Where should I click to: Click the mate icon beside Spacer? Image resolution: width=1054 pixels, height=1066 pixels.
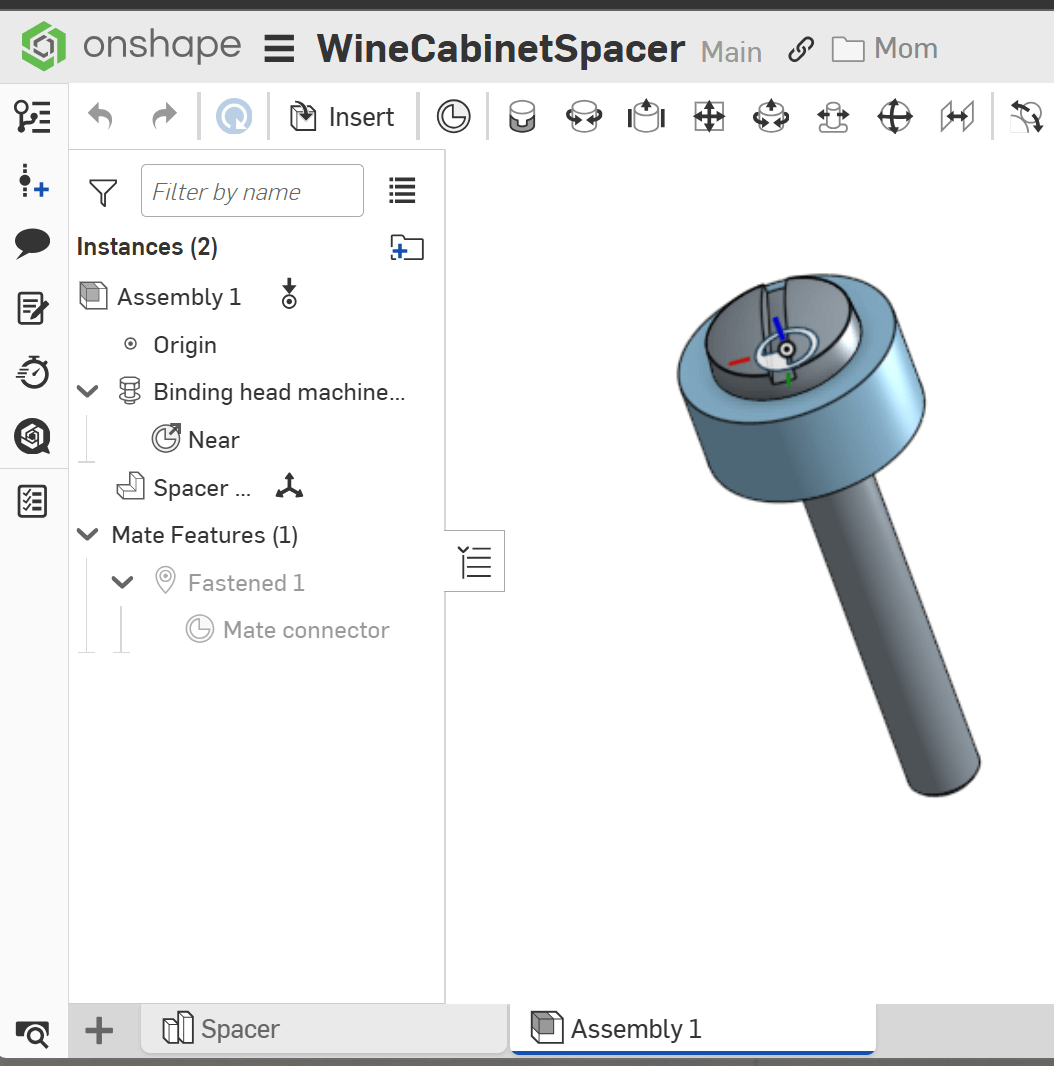289,487
